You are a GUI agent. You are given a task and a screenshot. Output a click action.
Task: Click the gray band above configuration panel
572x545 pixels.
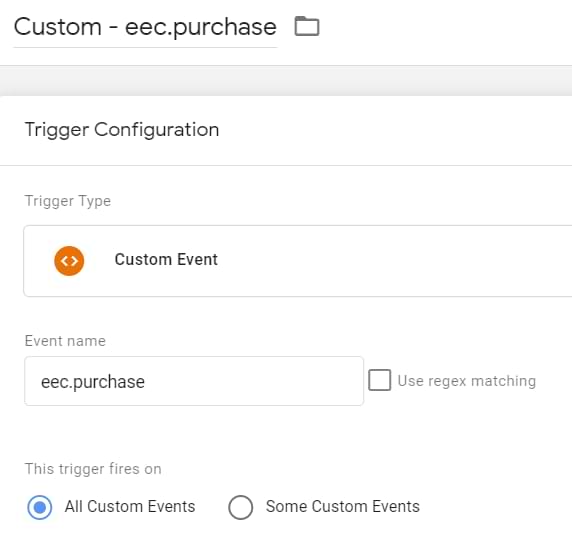286,81
